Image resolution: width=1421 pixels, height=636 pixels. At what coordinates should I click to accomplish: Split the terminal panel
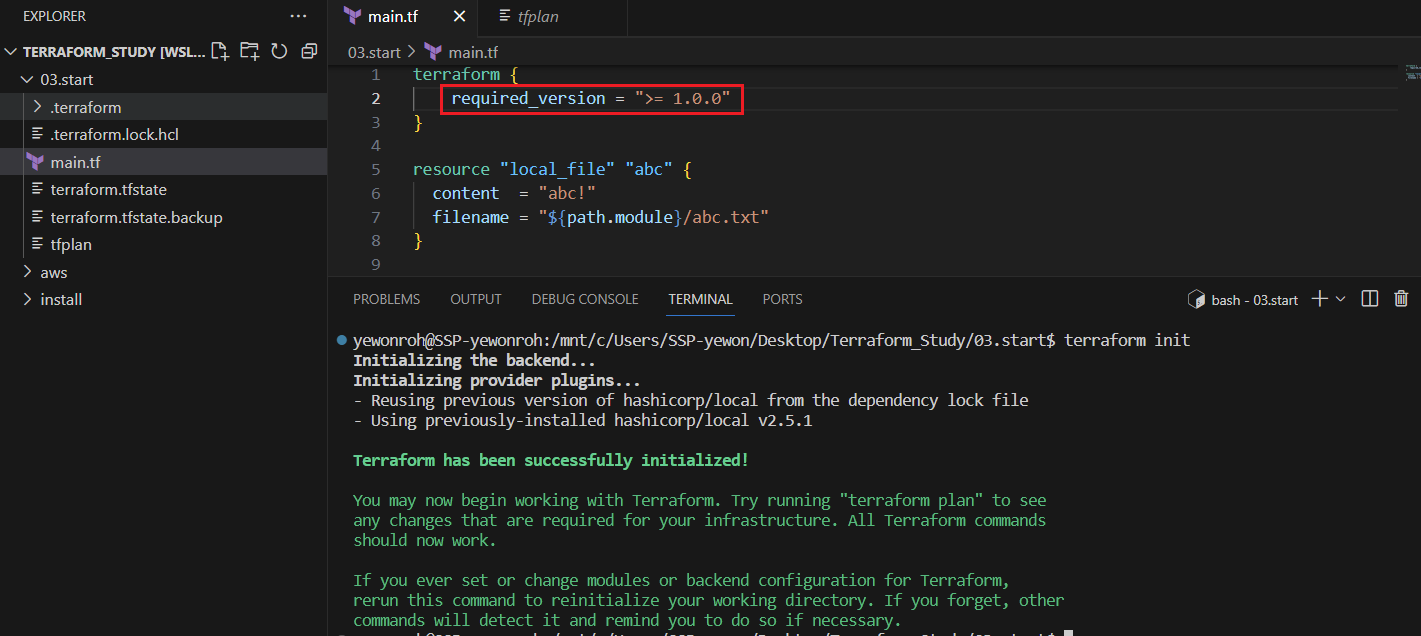click(x=1371, y=298)
